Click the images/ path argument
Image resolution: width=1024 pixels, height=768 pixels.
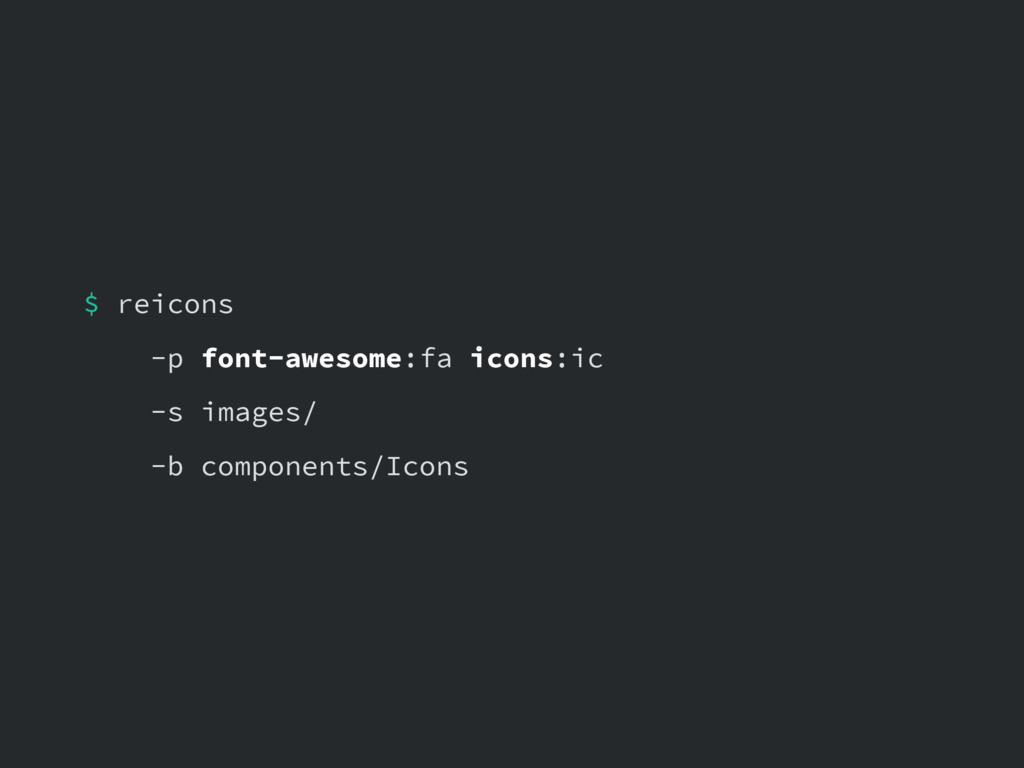pyautogui.click(x=259, y=413)
